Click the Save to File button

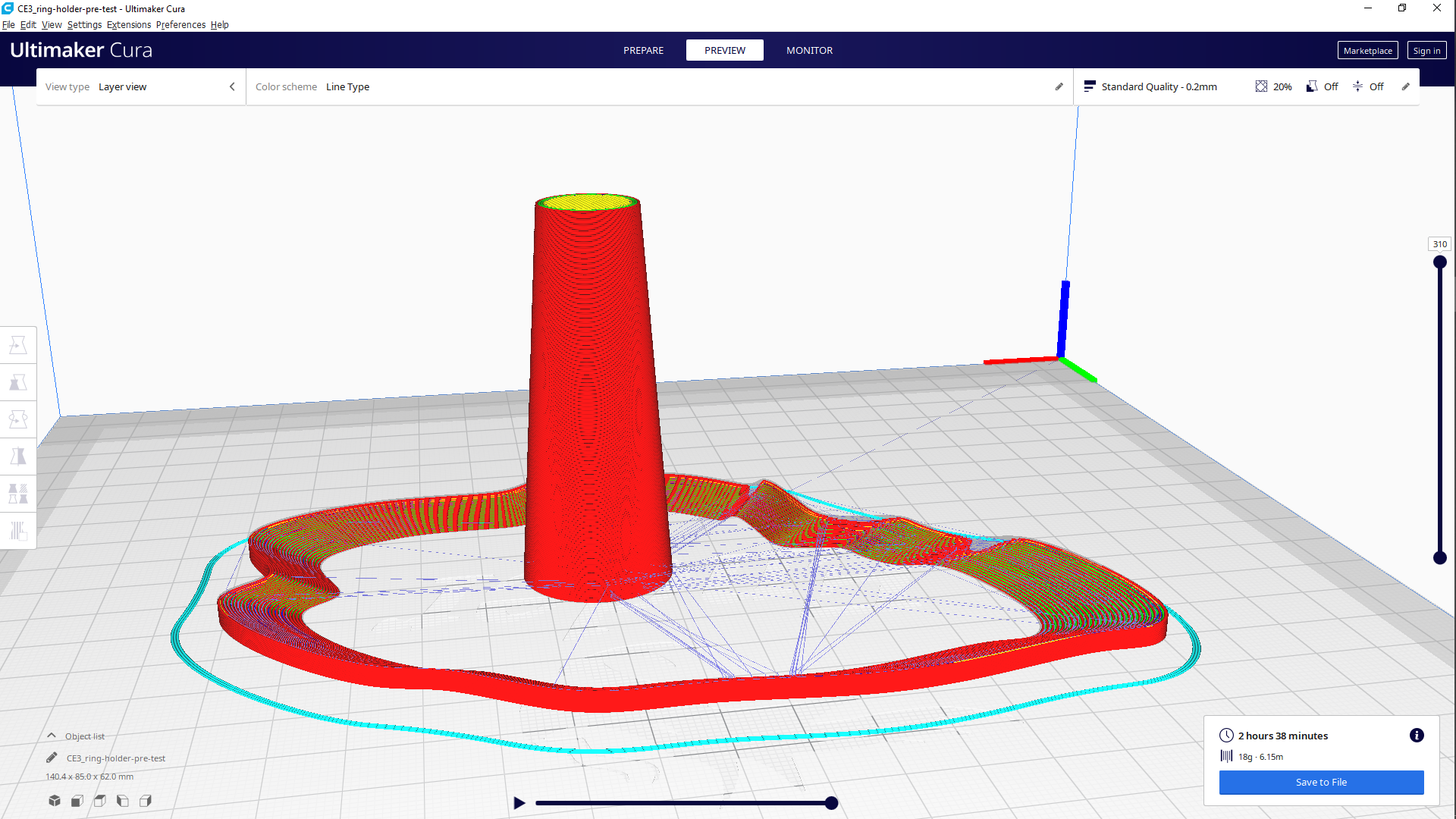(x=1321, y=783)
